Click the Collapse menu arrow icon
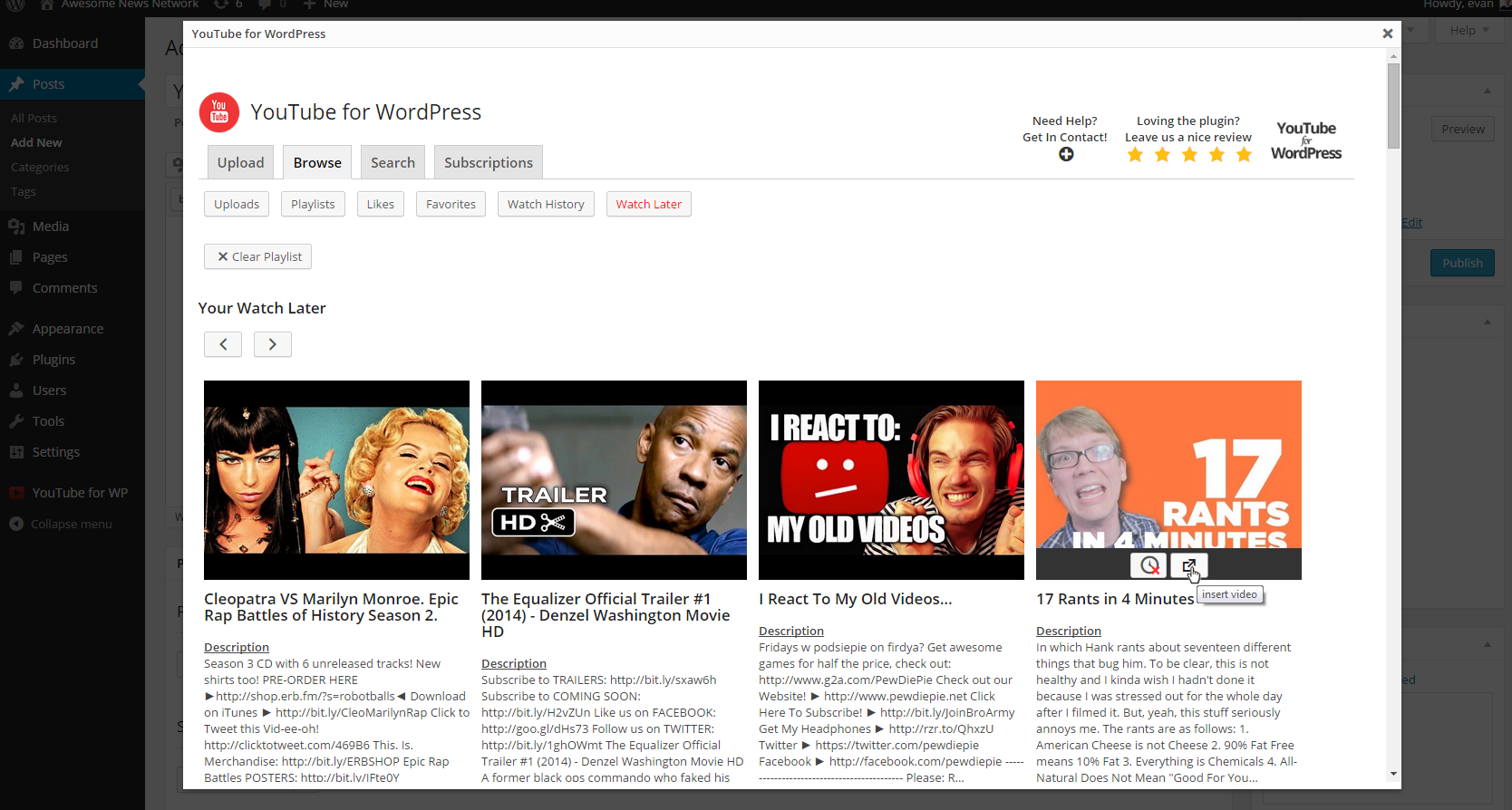1512x810 pixels. 16,524
